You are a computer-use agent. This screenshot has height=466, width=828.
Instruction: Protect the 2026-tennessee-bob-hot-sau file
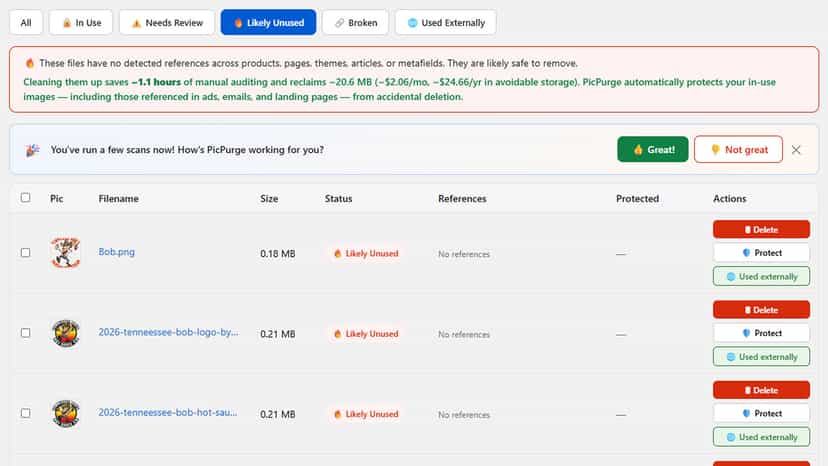(761, 414)
